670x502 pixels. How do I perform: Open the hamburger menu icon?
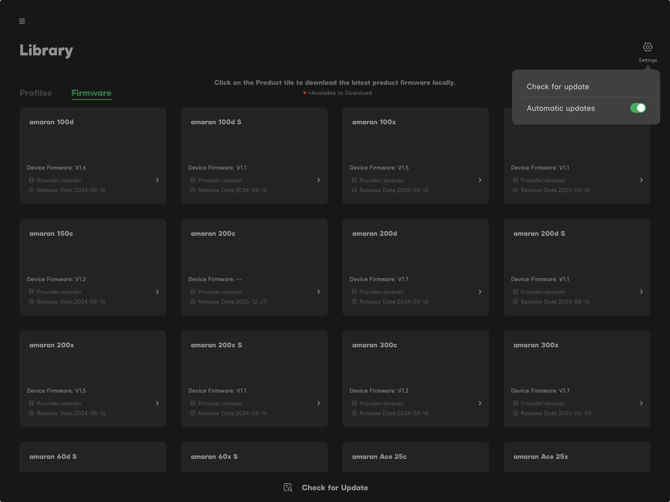pos(22,21)
